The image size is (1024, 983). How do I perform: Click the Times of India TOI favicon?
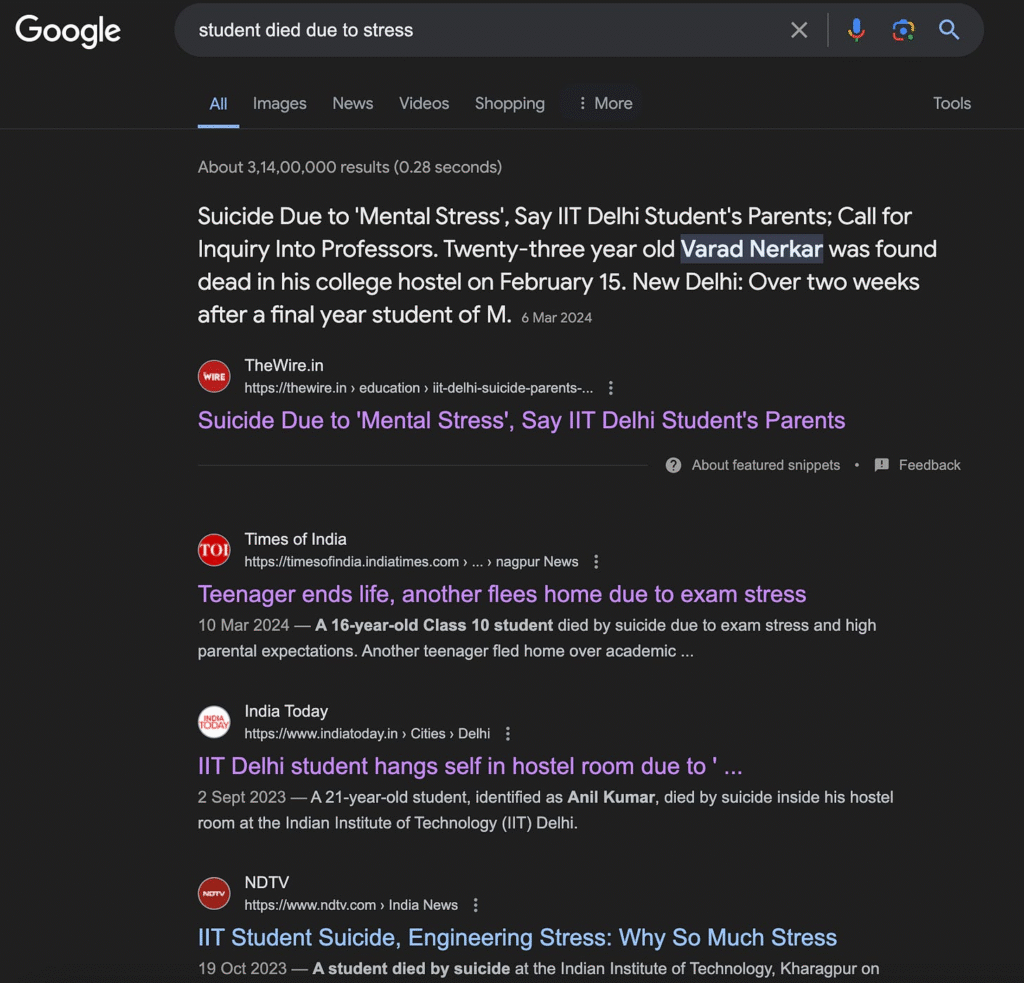214,550
